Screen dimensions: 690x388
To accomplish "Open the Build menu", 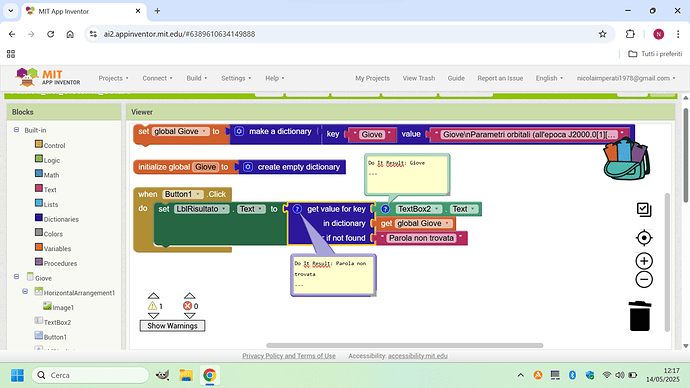I will tap(196, 78).
